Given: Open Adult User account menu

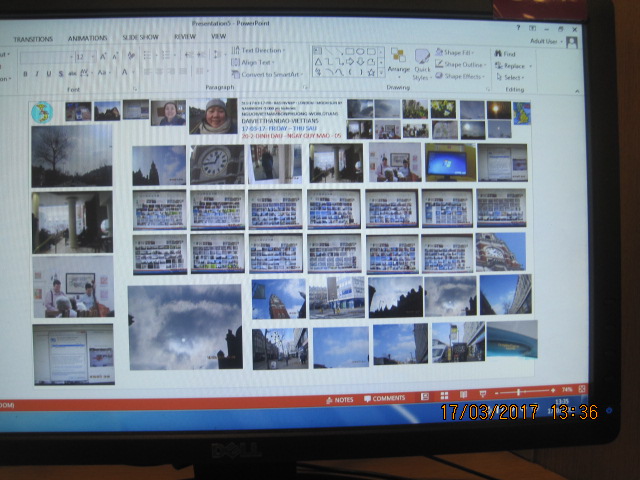Looking at the screenshot, I should (x=546, y=41).
